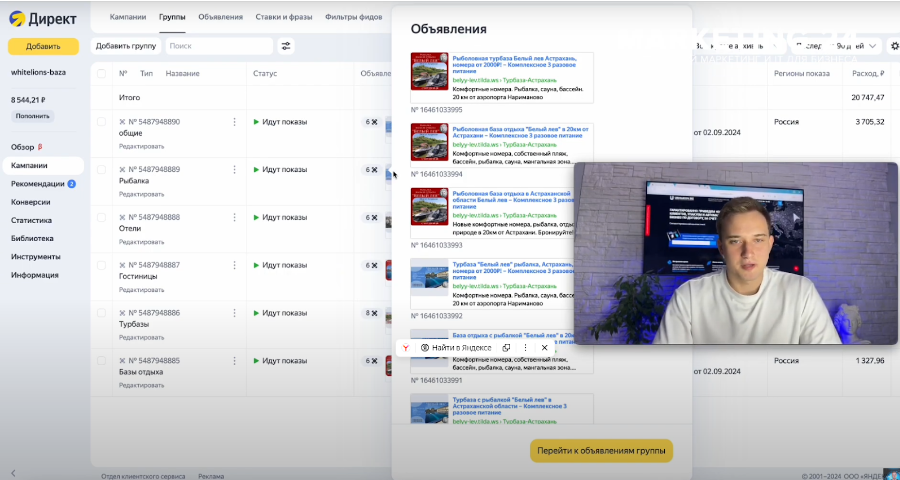Click Редактировать under group Гостиницы

coord(141,290)
